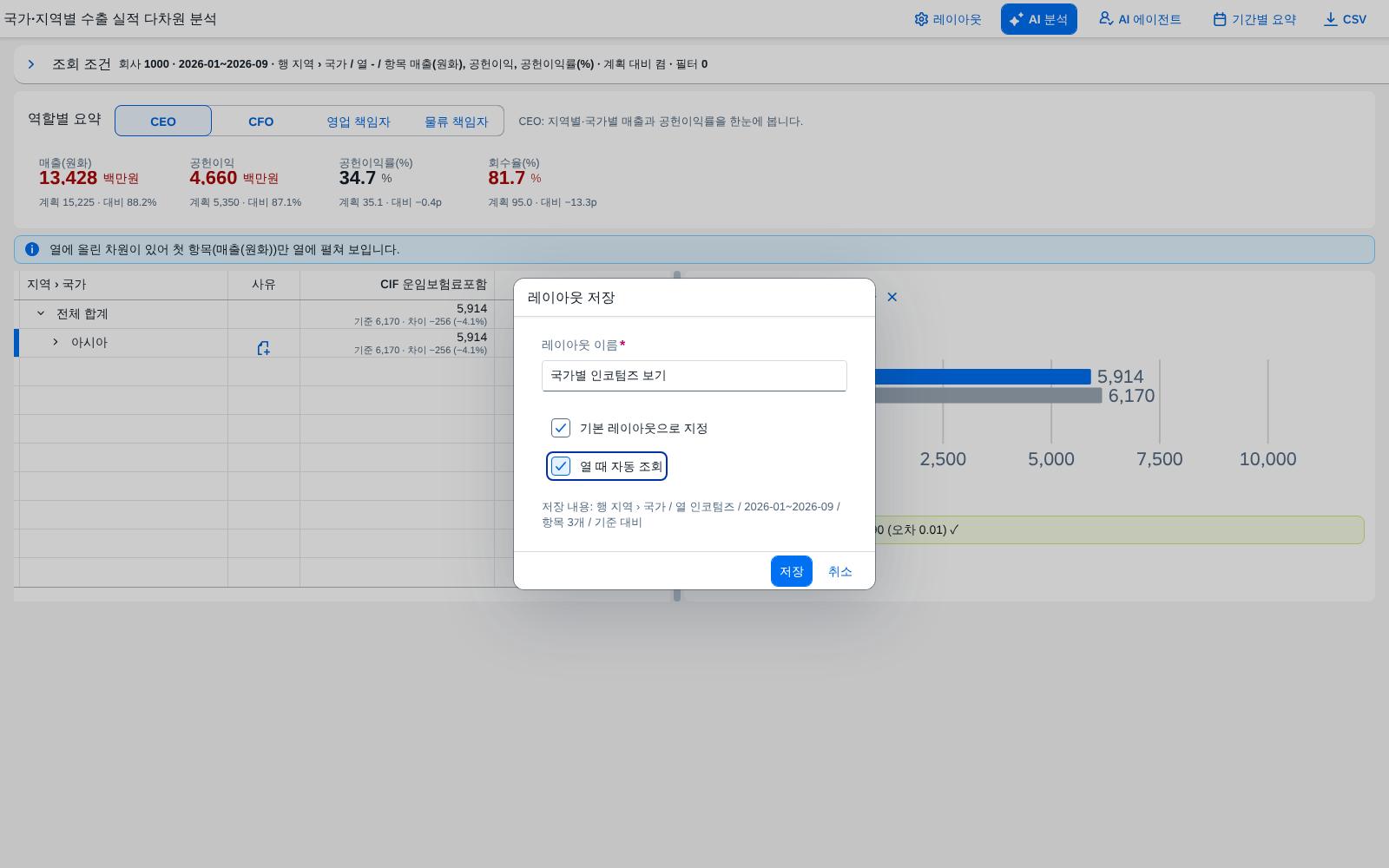This screenshot has height=868, width=1389.
Task: Click the 2,500 axis label
Action: tap(943, 459)
